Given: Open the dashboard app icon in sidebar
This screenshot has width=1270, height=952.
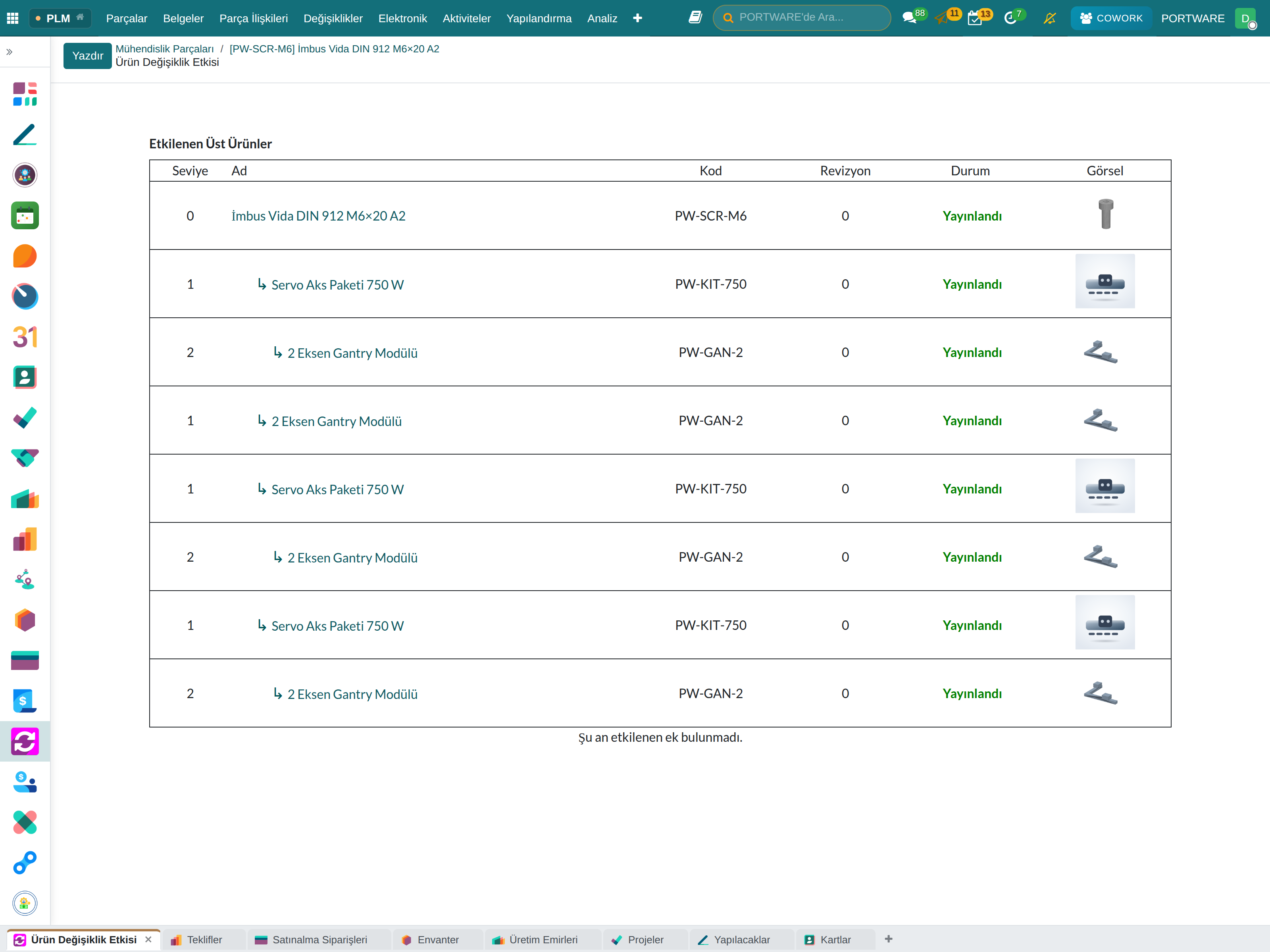Looking at the screenshot, I should 25,94.
